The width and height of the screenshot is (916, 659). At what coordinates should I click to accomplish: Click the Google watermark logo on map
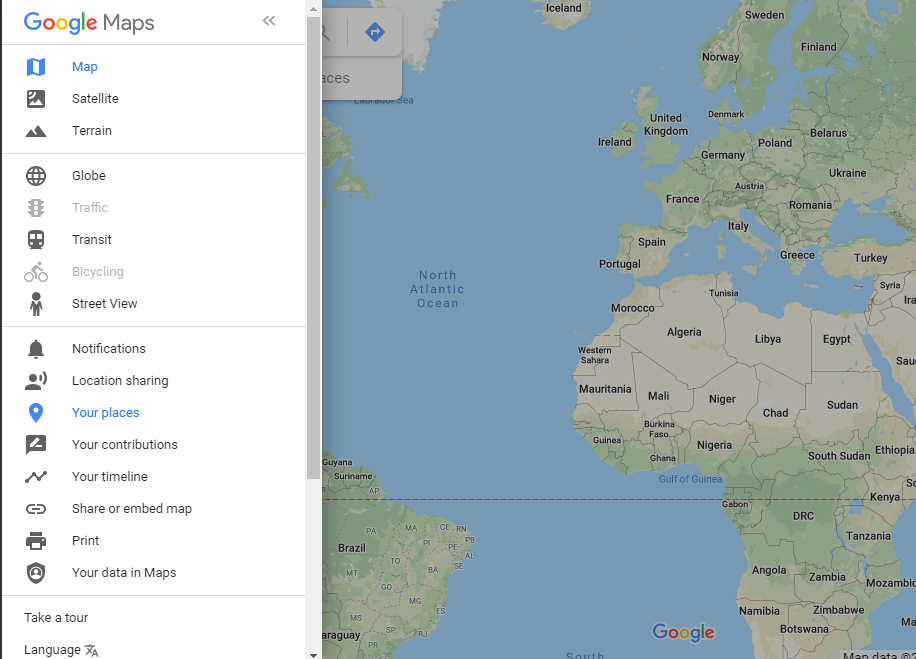(x=683, y=632)
